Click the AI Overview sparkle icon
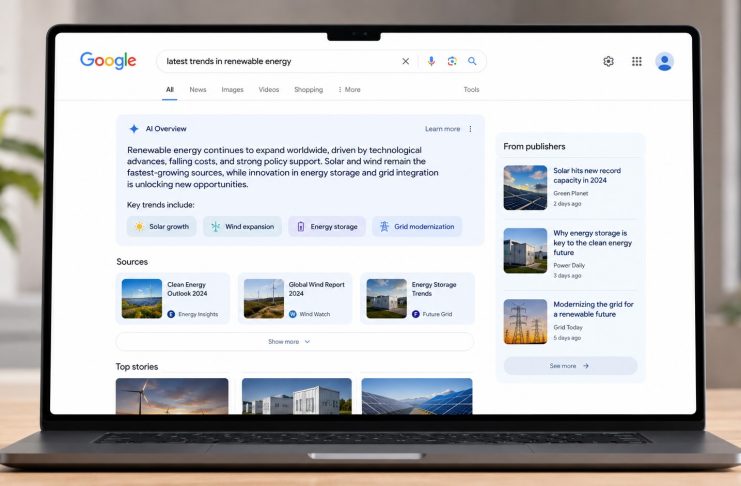The image size is (741, 486). click(x=134, y=129)
